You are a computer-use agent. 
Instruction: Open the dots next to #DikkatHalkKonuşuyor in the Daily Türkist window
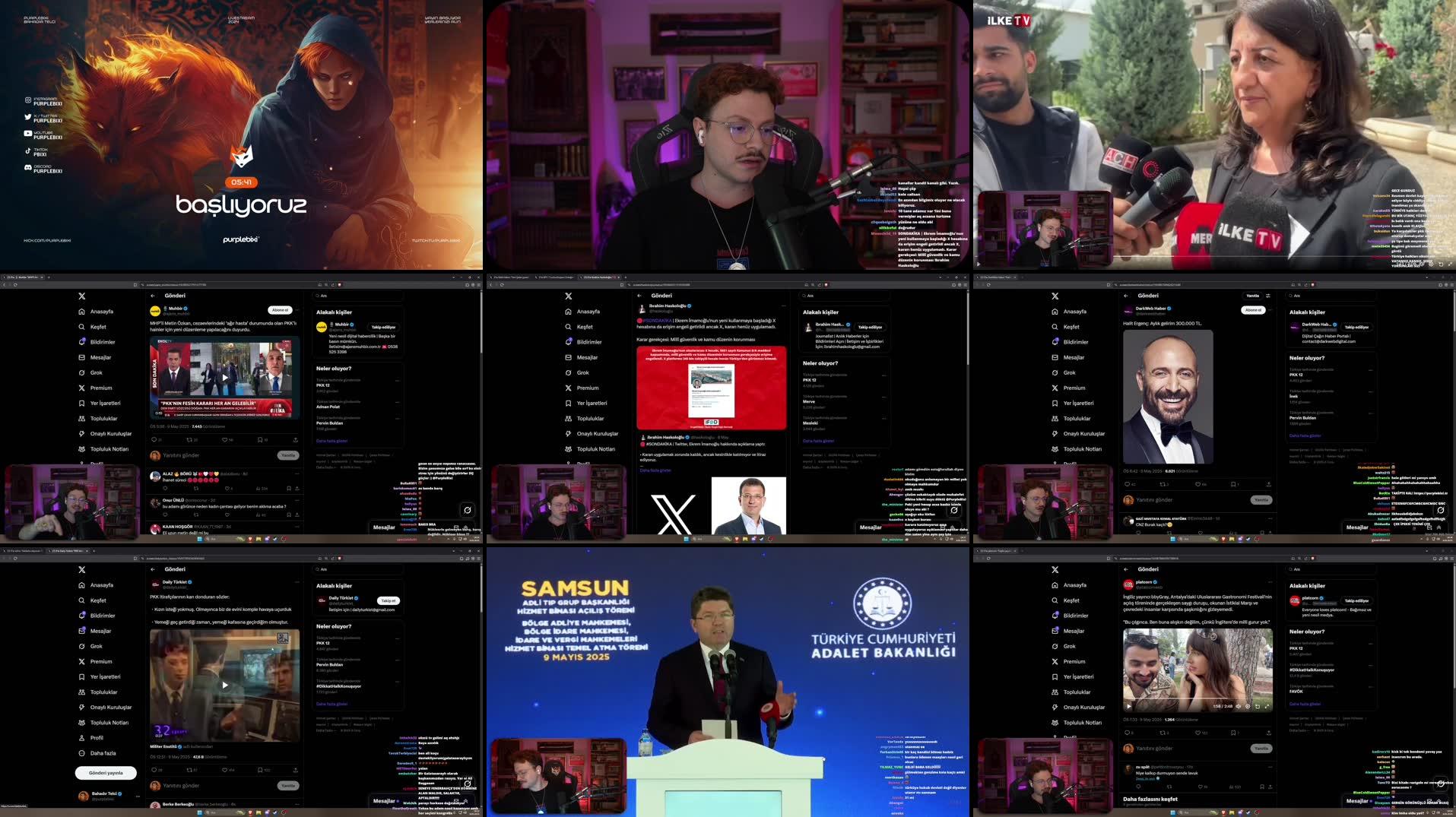(397, 682)
